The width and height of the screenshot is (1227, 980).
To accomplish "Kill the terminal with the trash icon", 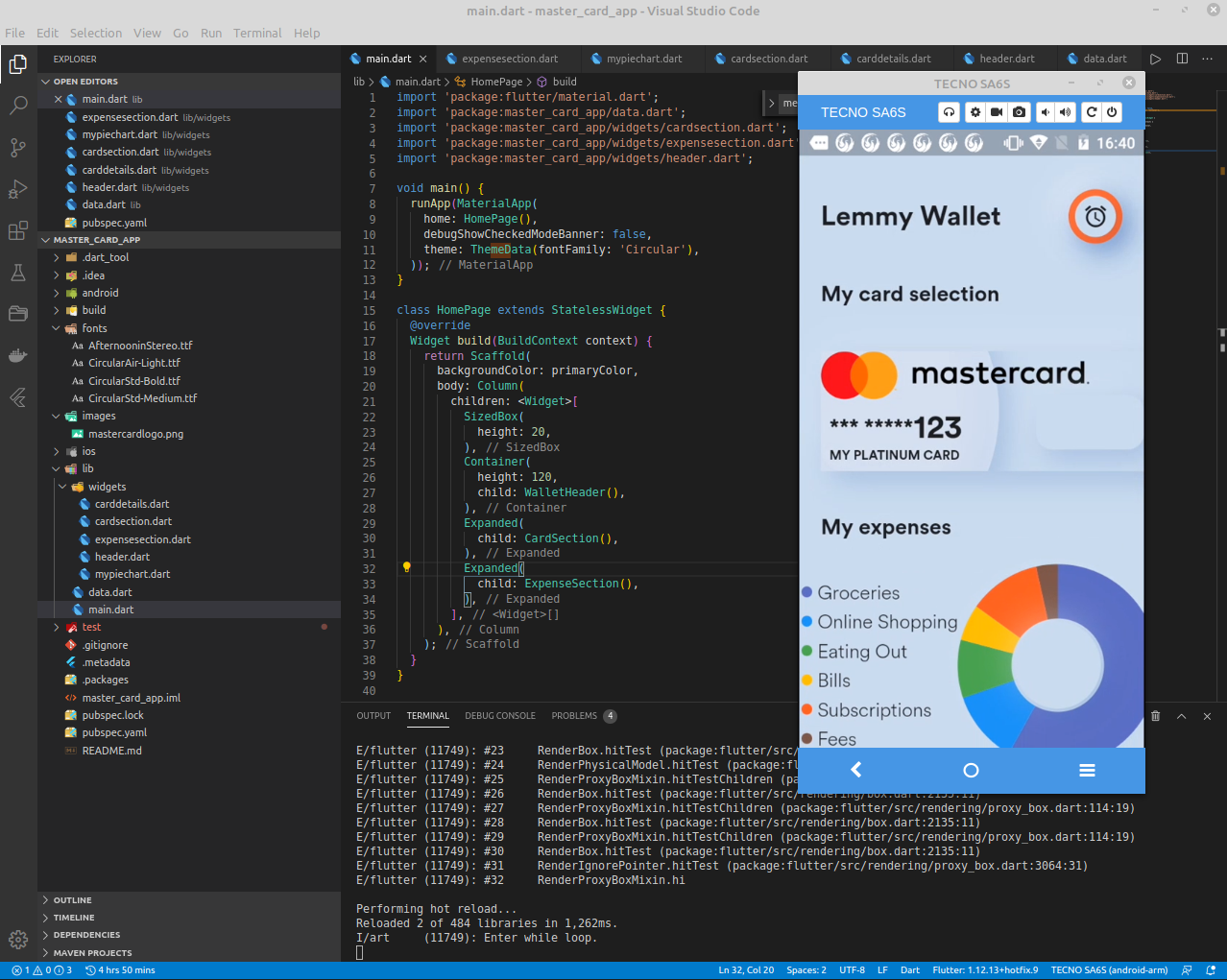I will (1156, 716).
